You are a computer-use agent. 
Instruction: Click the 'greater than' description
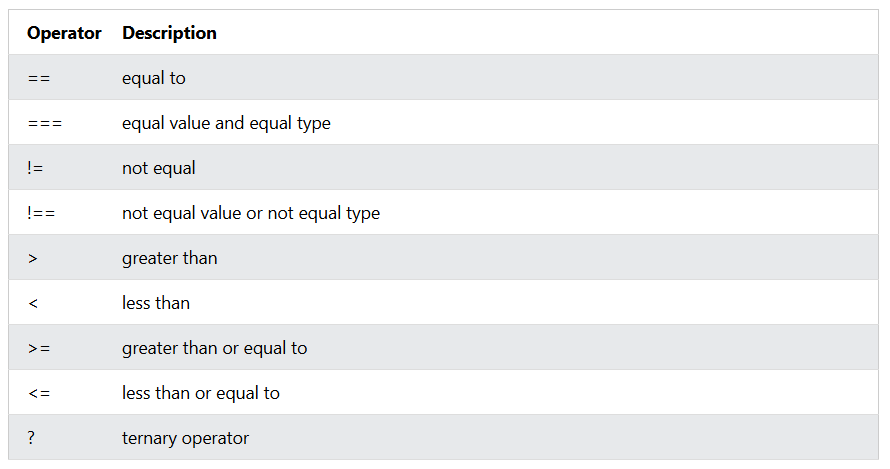pyautogui.click(x=169, y=258)
